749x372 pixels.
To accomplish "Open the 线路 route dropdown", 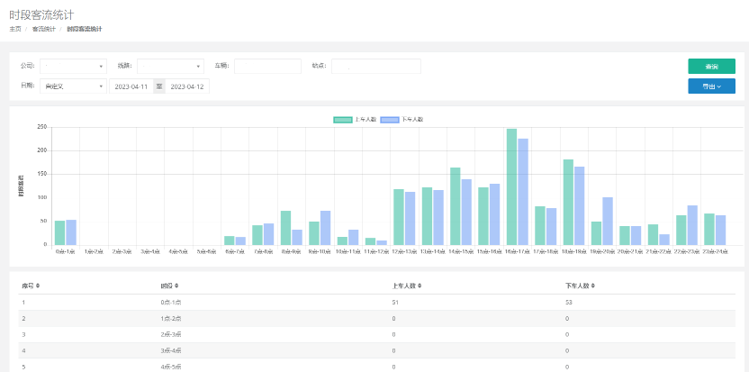I will pos(171,66).
